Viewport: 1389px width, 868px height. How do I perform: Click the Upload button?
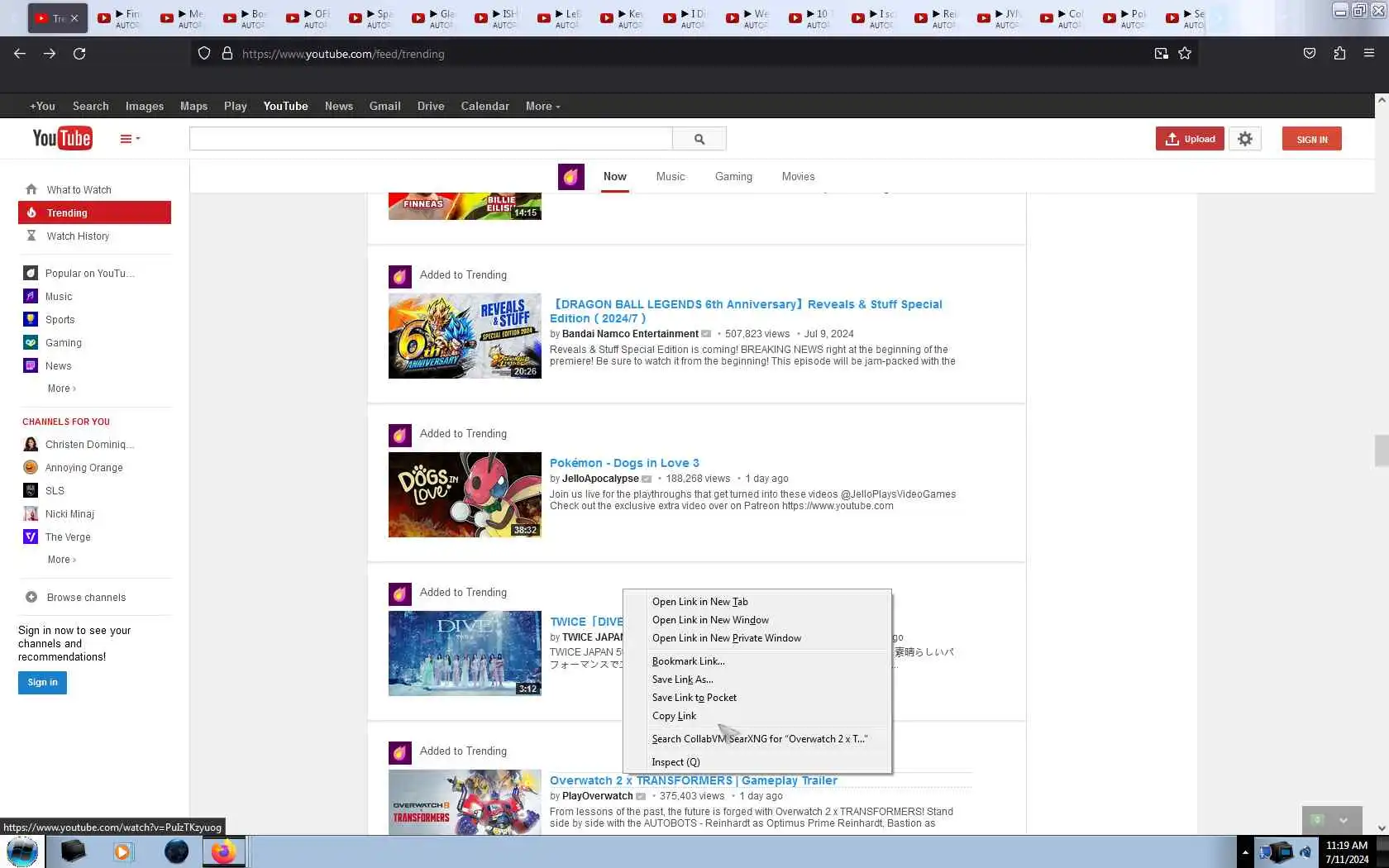pyautogui.click(x=1190, y=139)
